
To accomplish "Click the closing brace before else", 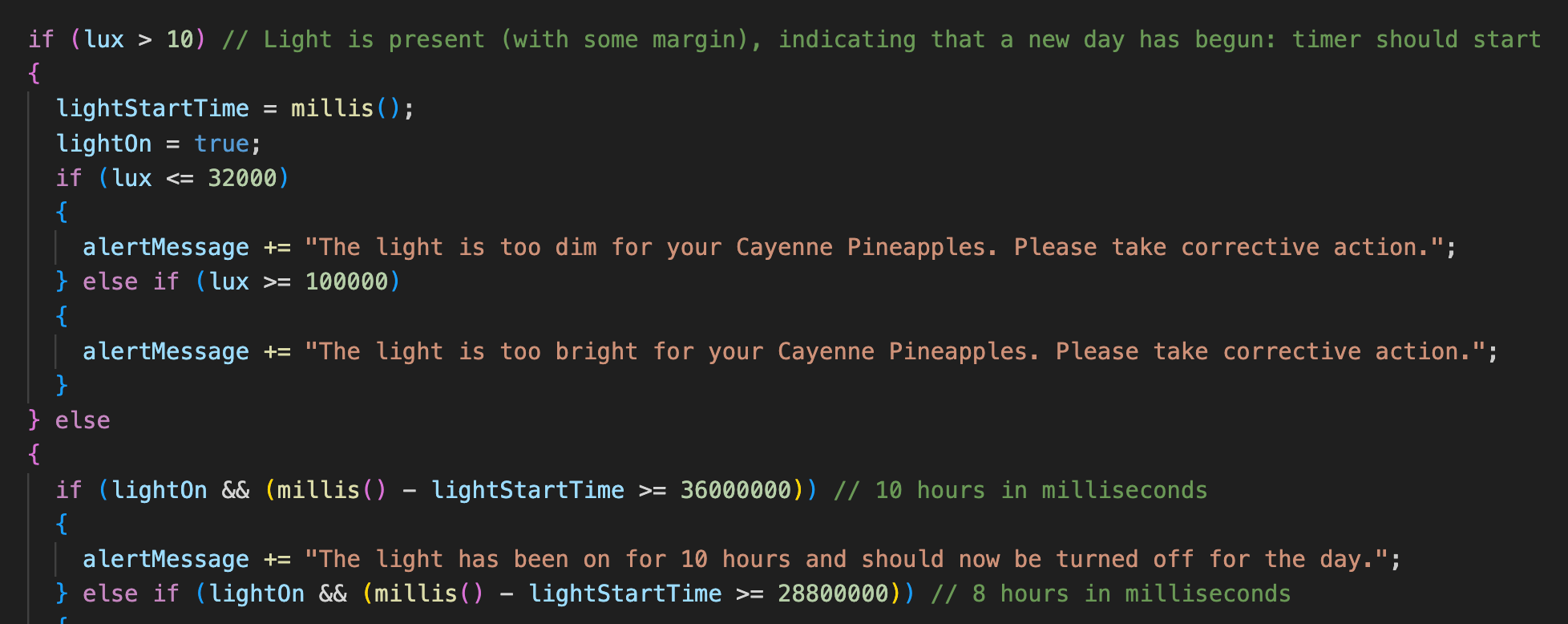I will point(34,420).
